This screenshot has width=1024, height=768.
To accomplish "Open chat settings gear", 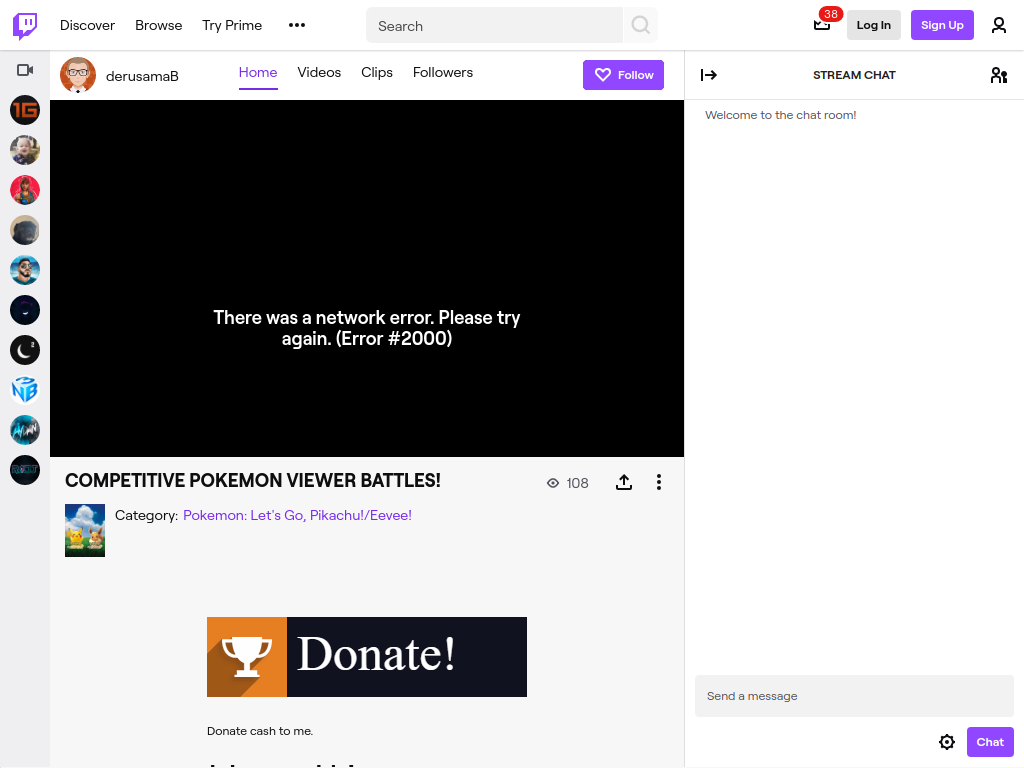I will [x=947, y=742].
